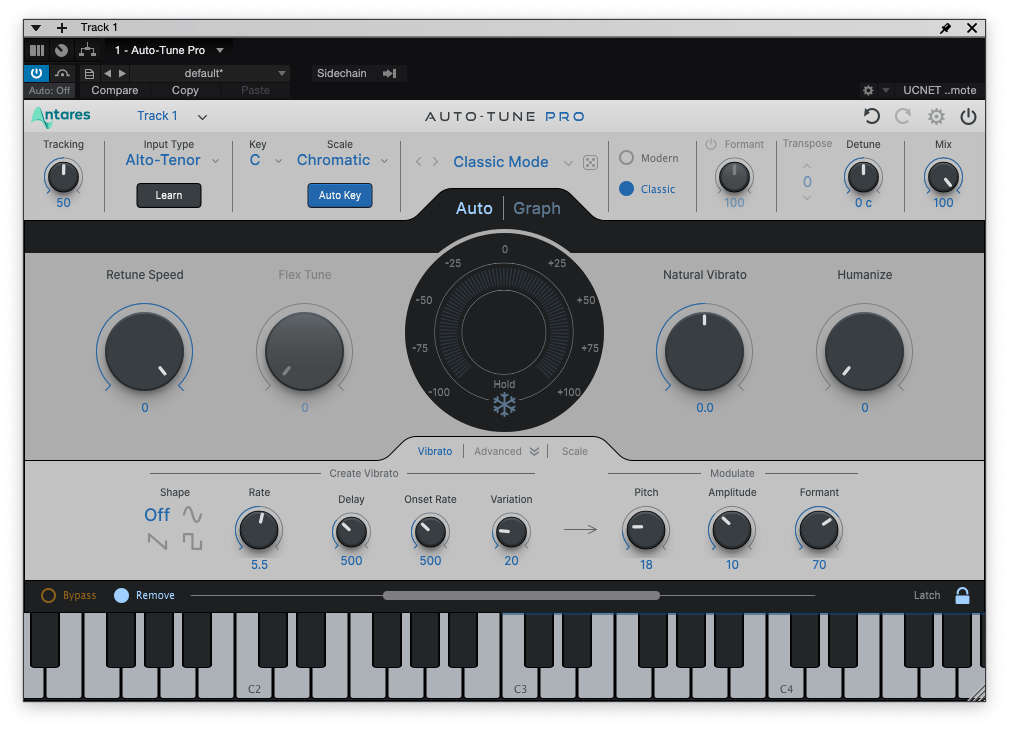Image resolution: width=1009 pixels, height=729 pixels.
Task: Click the Compare button
Action: point(115,91)
